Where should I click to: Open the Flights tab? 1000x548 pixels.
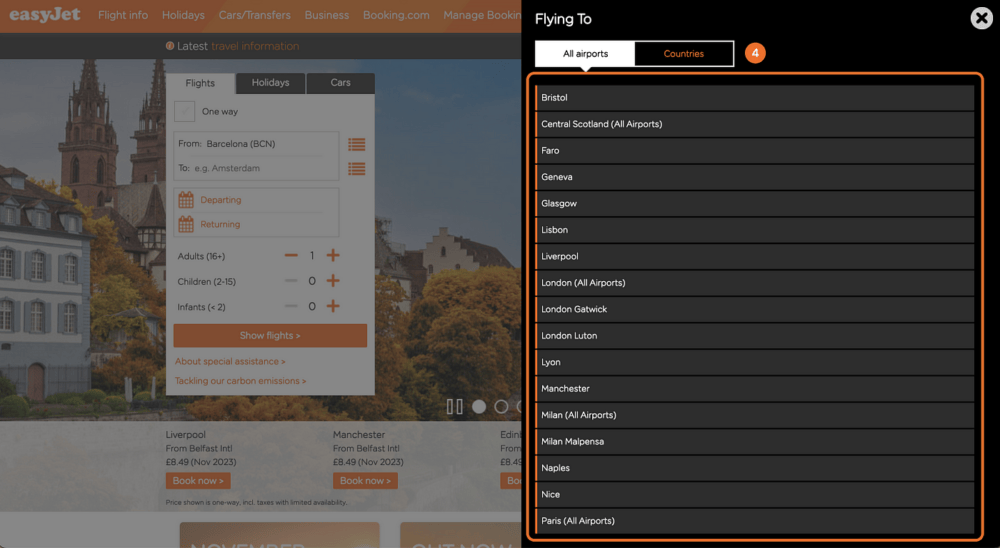(200, 83)
